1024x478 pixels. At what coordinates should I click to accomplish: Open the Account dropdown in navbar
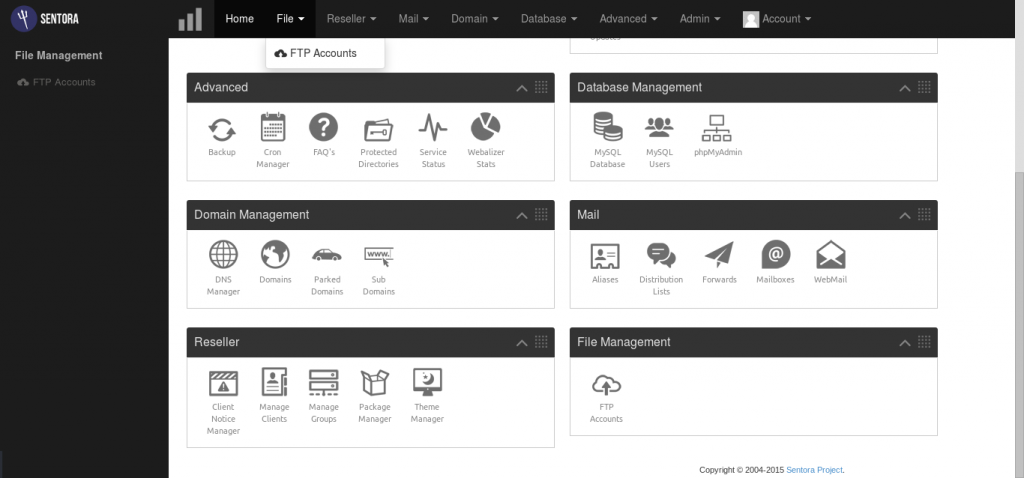click(777, 19)
